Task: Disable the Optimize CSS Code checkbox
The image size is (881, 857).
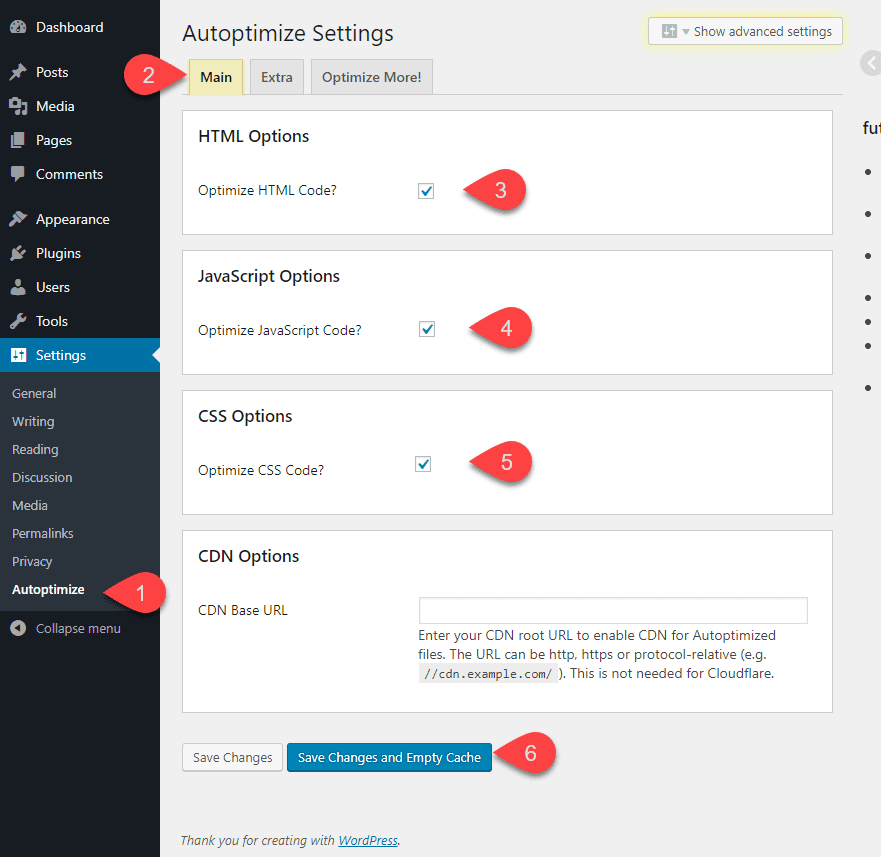Action: (423, 464)
